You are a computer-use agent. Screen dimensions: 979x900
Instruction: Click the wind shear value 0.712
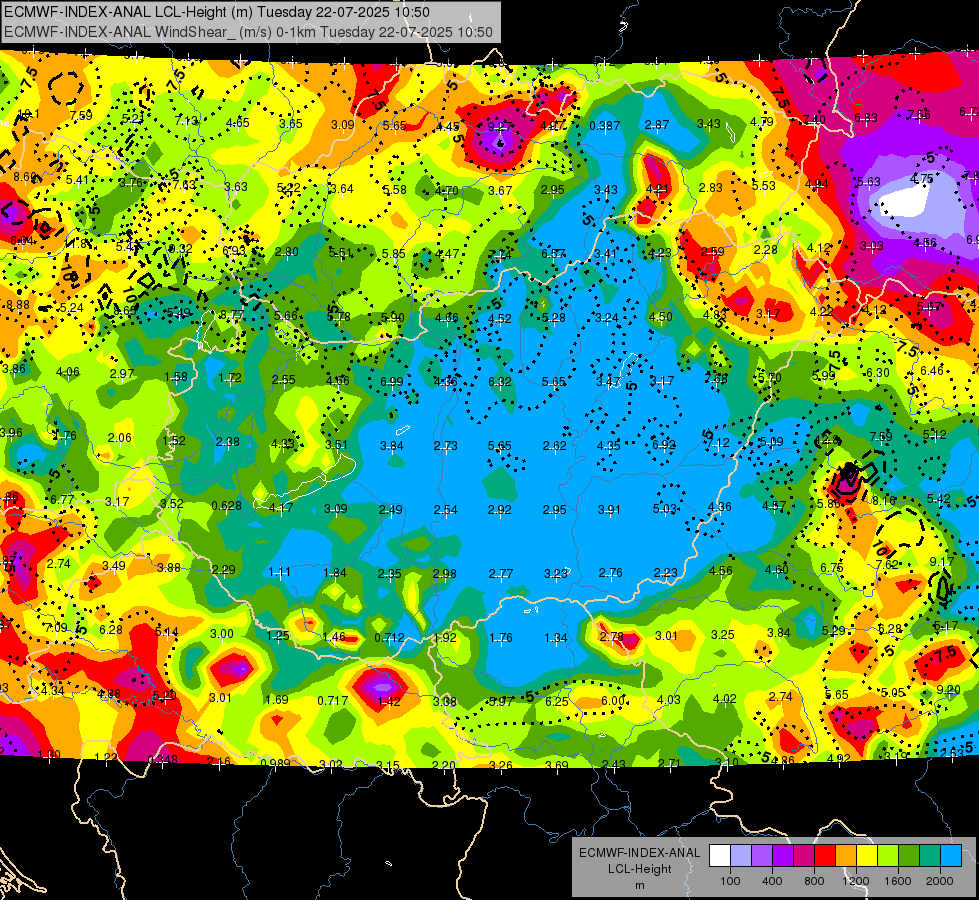click(390, 638)
